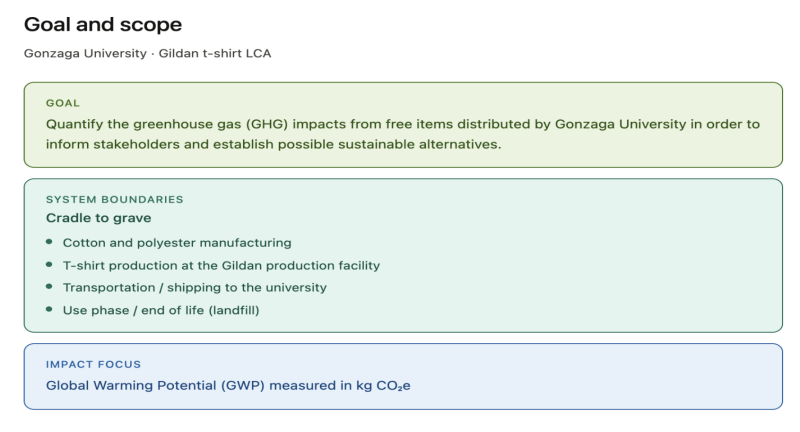The height and width of the screenshot is (432, 800).
Task: Click the SYSTEM BOUNDARIES label
Action: [x=115, y=199]
